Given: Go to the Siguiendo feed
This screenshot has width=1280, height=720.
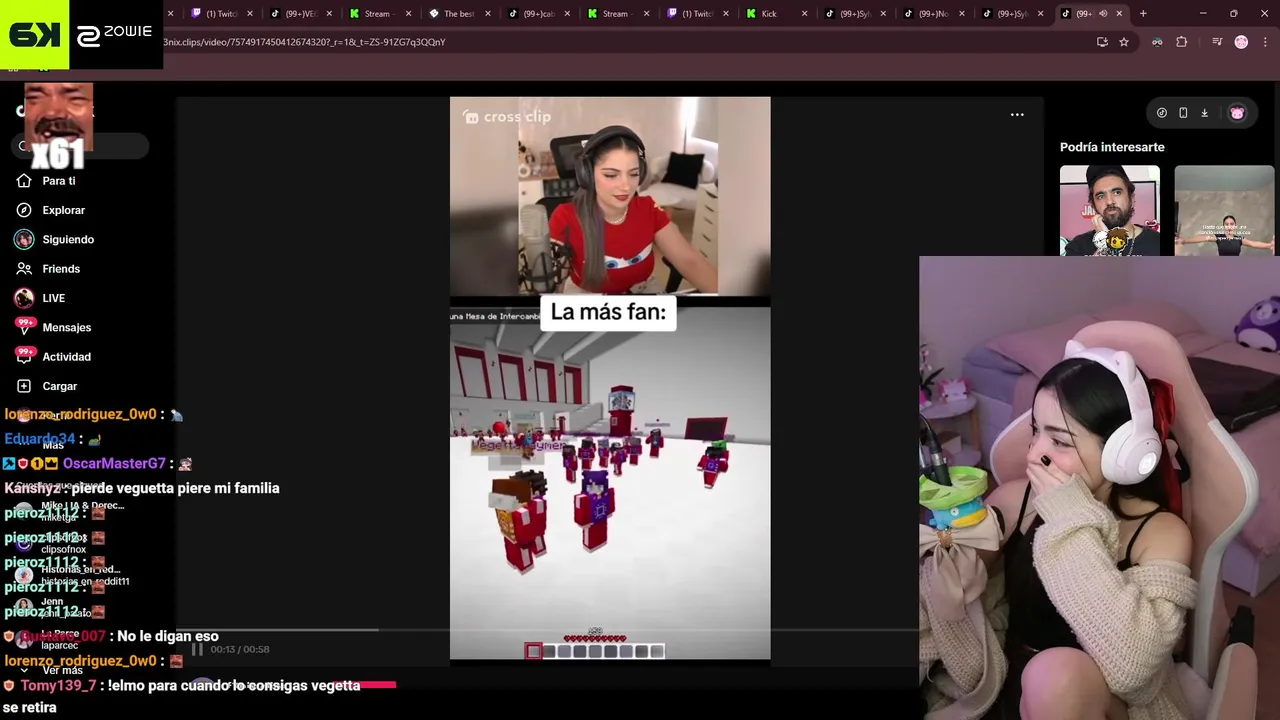Looking at the screenshot, I should click(68, 239).
